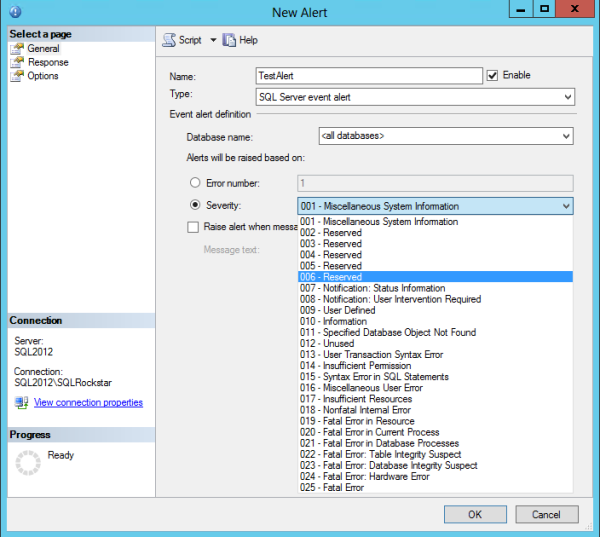Choose highlighted 006 - Reserved option
The height and width of the screenshot is (537, 600).
click(x=435, y=277)
